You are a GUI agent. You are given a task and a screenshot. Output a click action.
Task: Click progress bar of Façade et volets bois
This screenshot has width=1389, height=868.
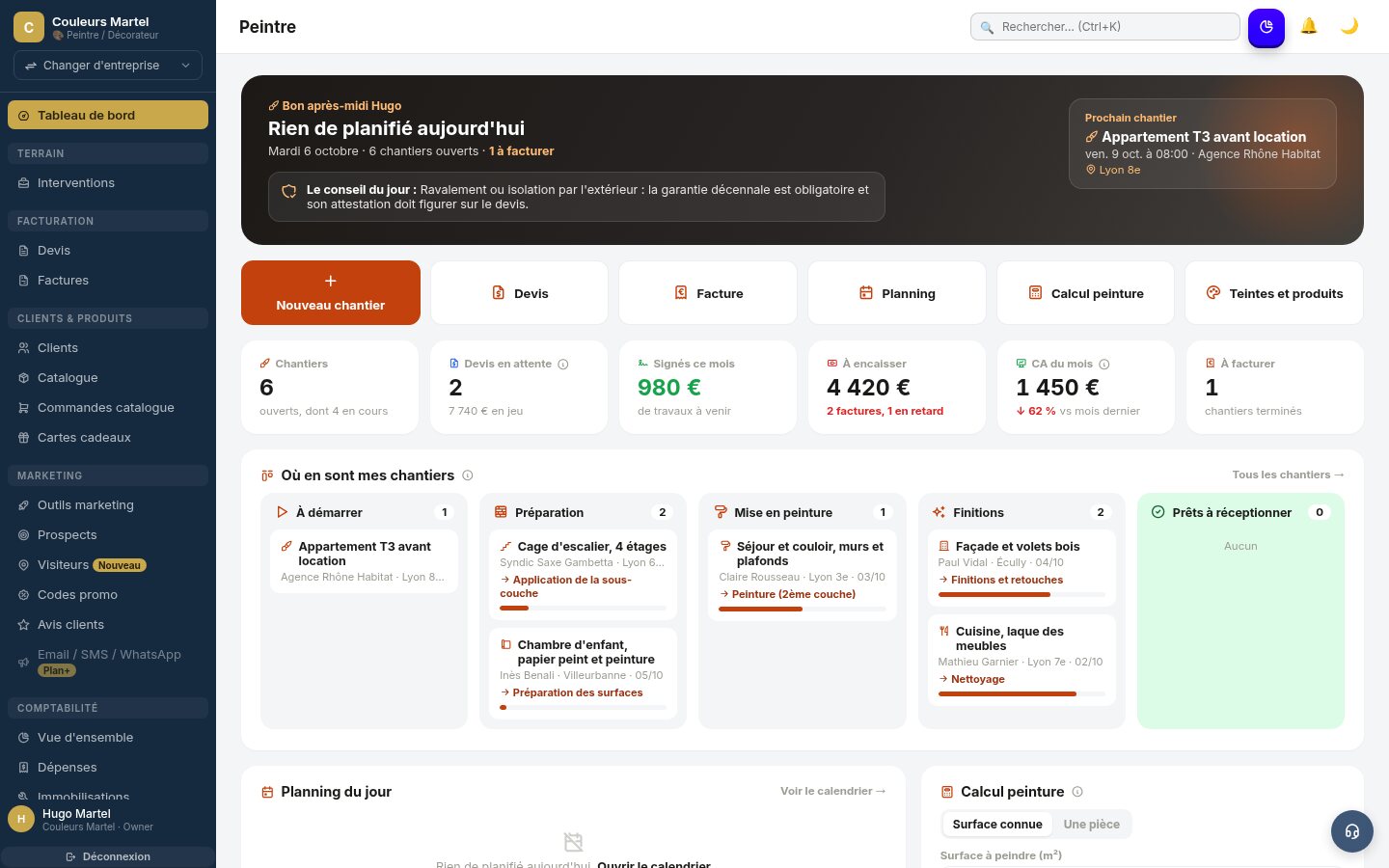coord(1022,595)
